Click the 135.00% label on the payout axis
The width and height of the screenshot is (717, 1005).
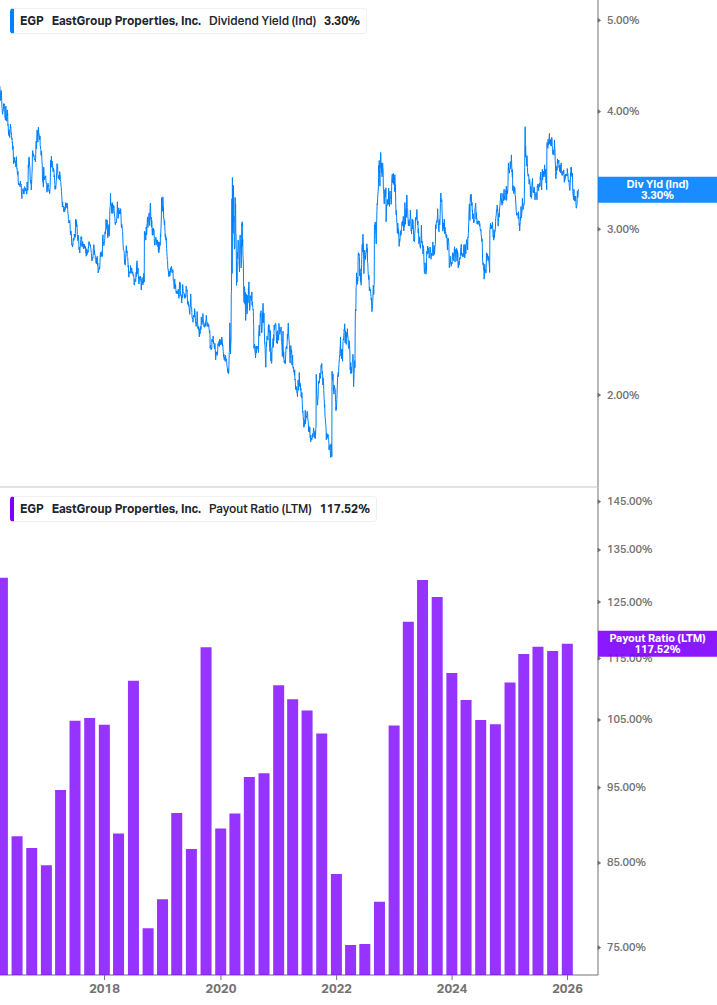pos(629,549)
